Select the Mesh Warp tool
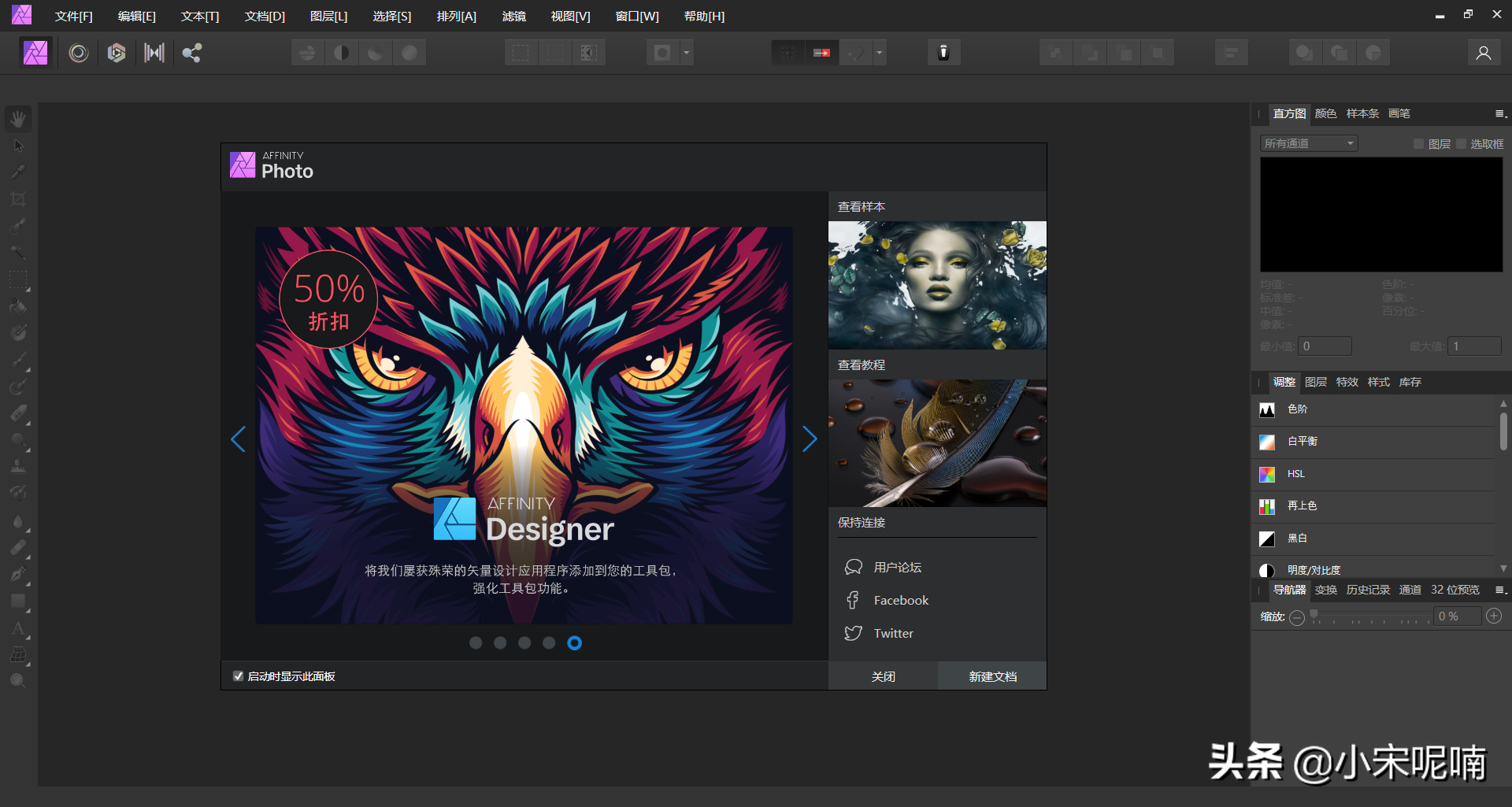Viewport: 1512px width, 807px height. [x=18, y=654]
